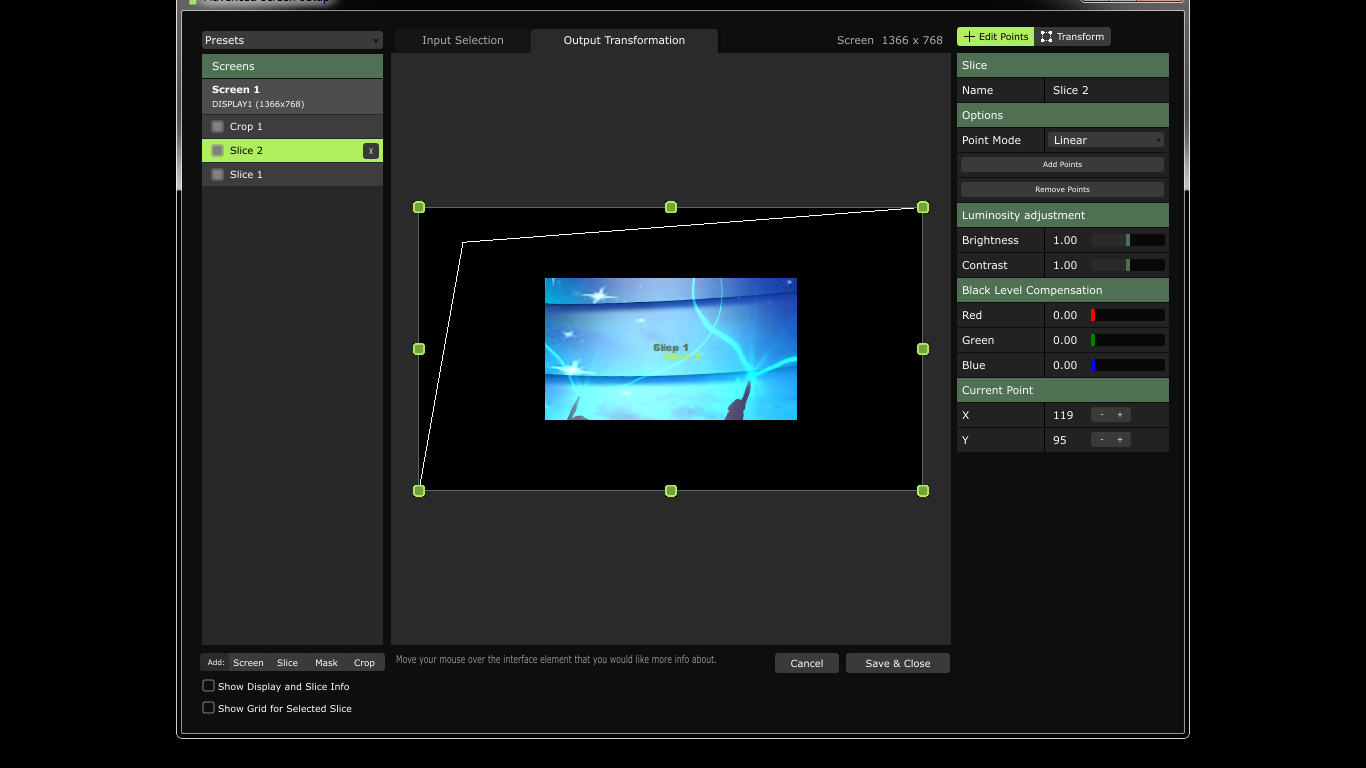Increase the X value of current point
This screenshot has height=768, width=1366.
pos(1120,415)
